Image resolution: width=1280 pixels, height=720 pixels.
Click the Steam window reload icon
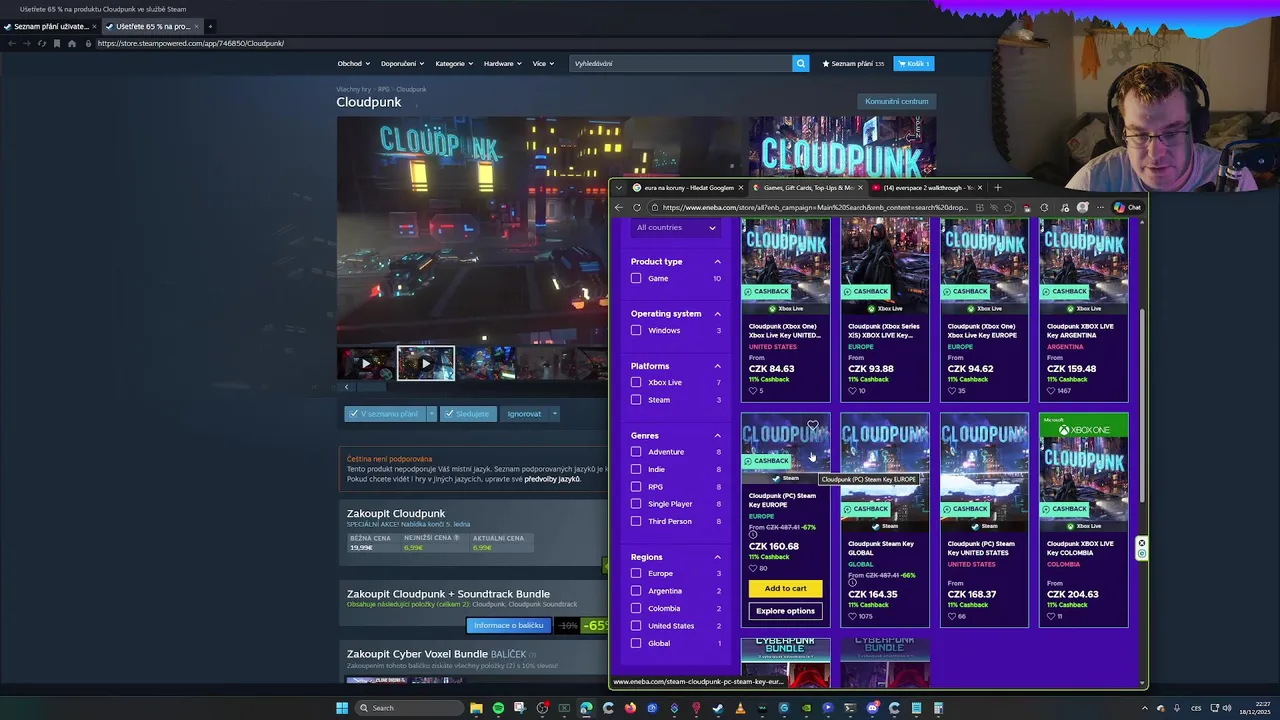41,43
